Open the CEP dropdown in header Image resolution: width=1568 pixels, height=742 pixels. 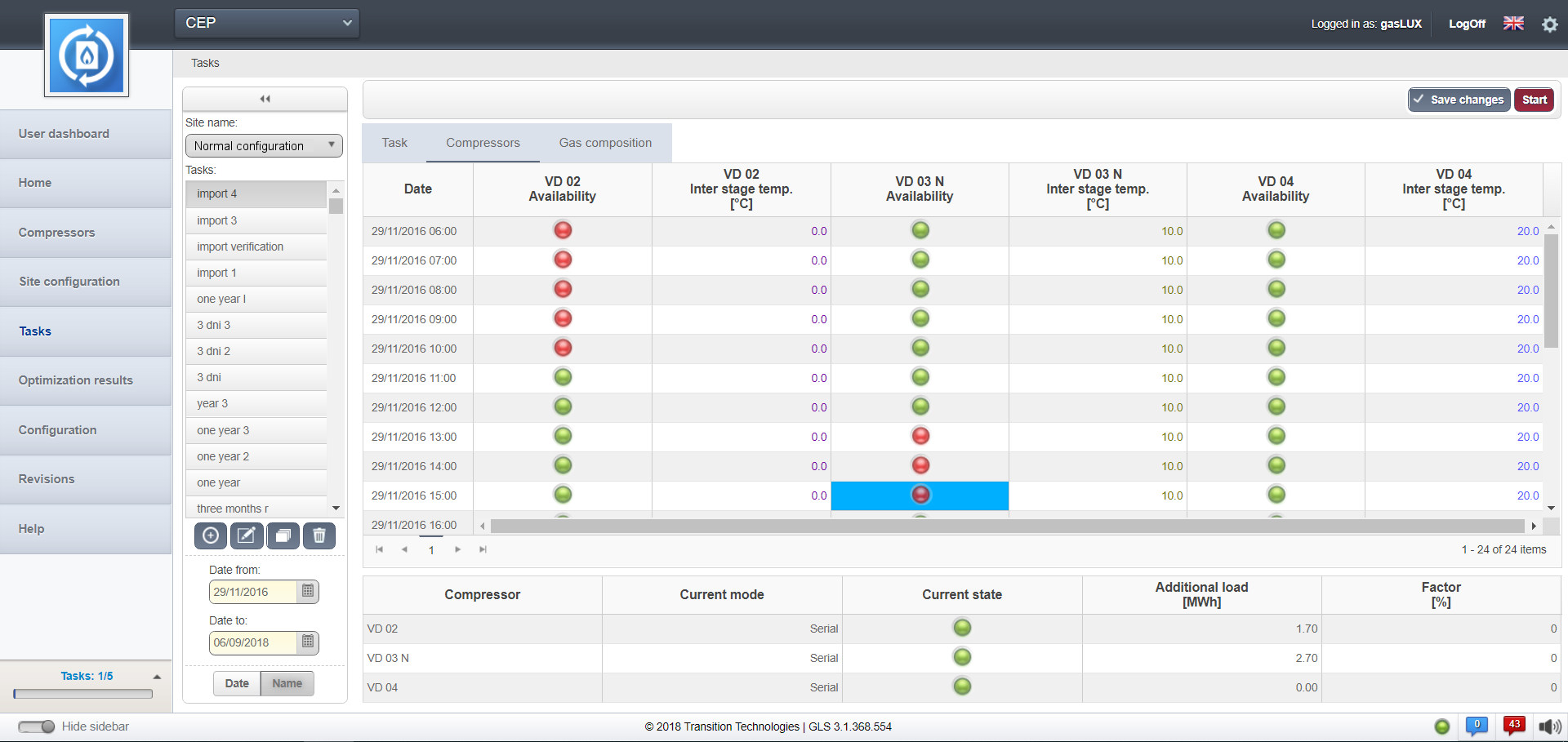tap(266, 23)
